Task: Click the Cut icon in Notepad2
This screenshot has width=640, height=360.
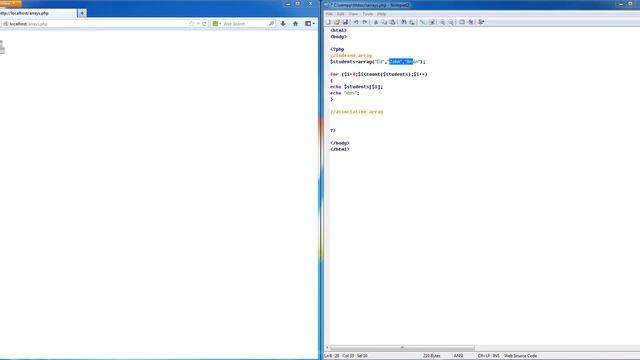Action: point(376,22)
